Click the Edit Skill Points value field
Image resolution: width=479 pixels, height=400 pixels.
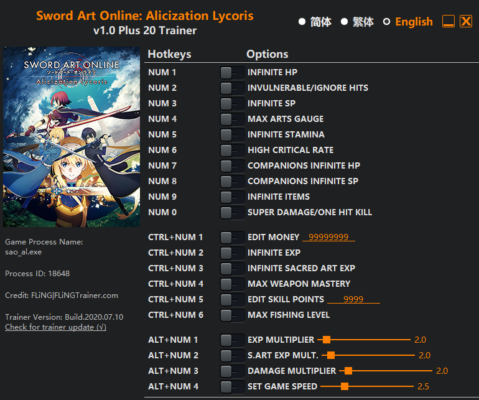point(353,299)
